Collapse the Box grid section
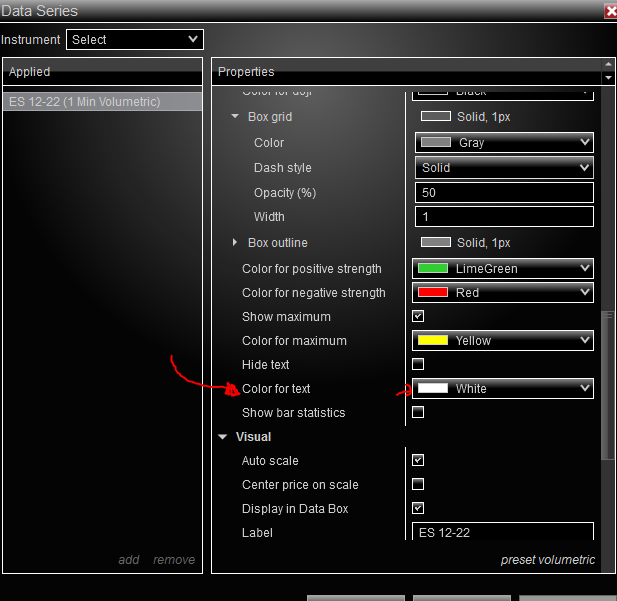 (x=235, y=116)
